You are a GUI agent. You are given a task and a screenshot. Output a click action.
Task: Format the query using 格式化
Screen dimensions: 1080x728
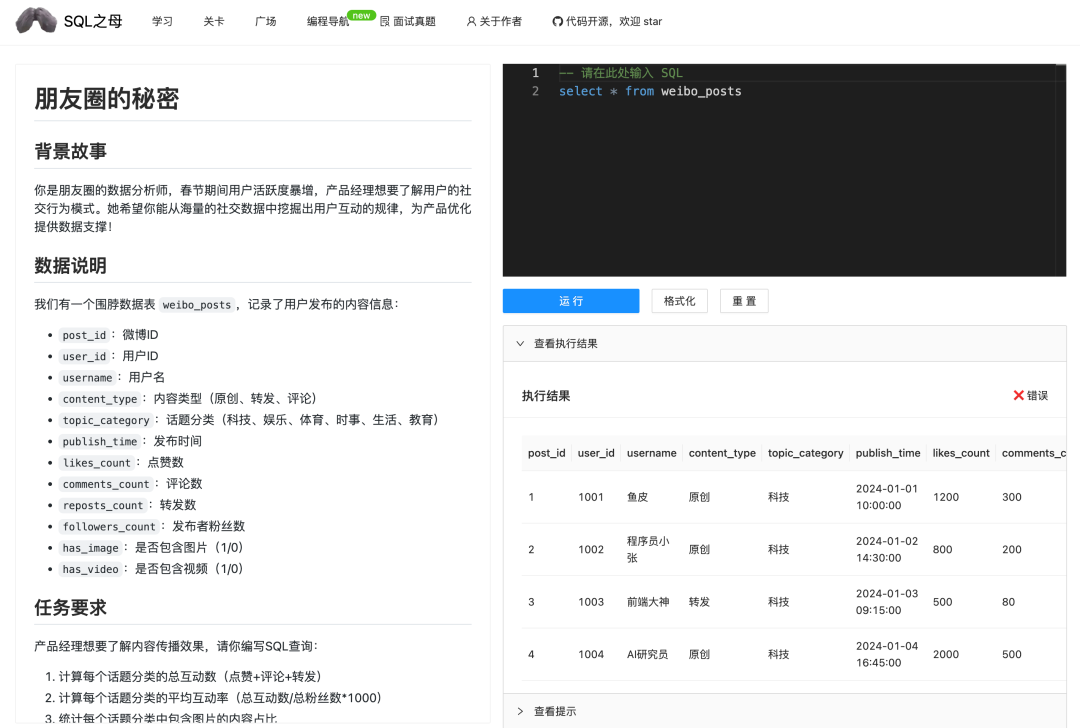coord(679,300)
